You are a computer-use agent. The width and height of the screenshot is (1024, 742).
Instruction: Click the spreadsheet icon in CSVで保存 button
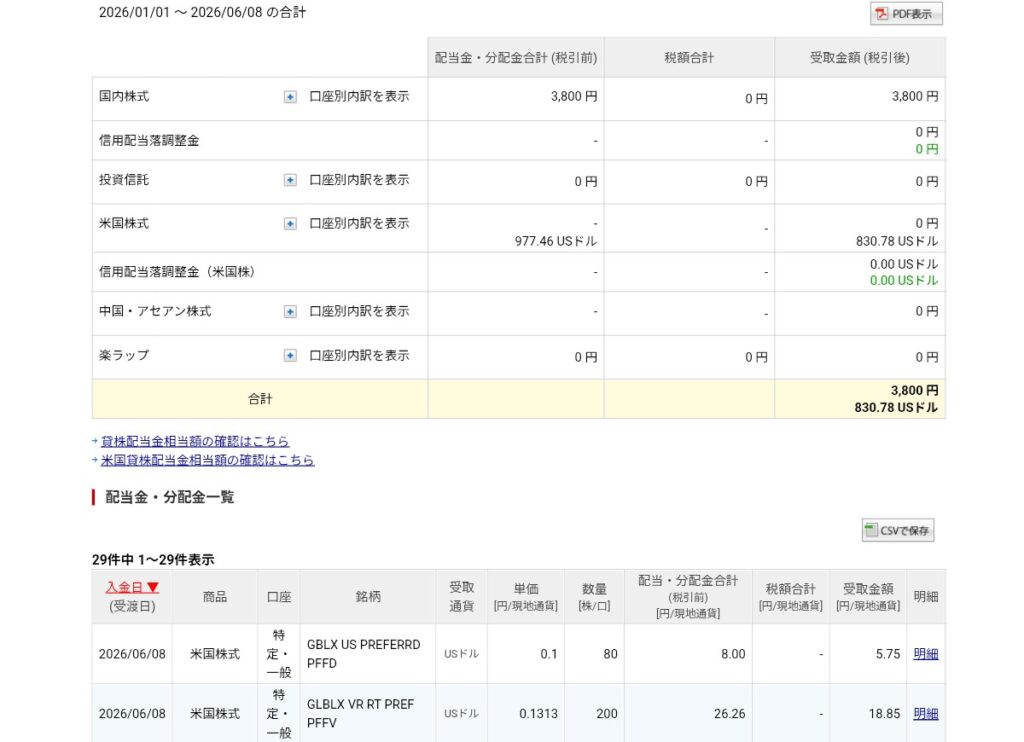(871, 530)
